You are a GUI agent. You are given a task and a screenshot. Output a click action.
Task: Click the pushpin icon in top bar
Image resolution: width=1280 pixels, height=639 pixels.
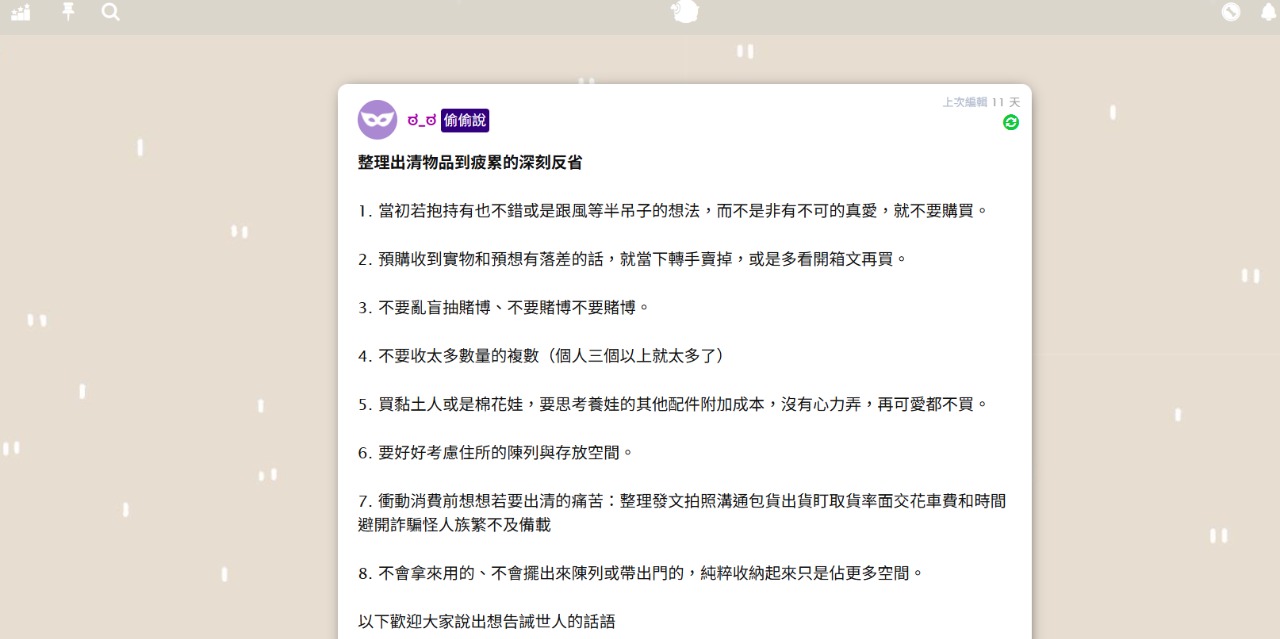[x=68, y=11]
